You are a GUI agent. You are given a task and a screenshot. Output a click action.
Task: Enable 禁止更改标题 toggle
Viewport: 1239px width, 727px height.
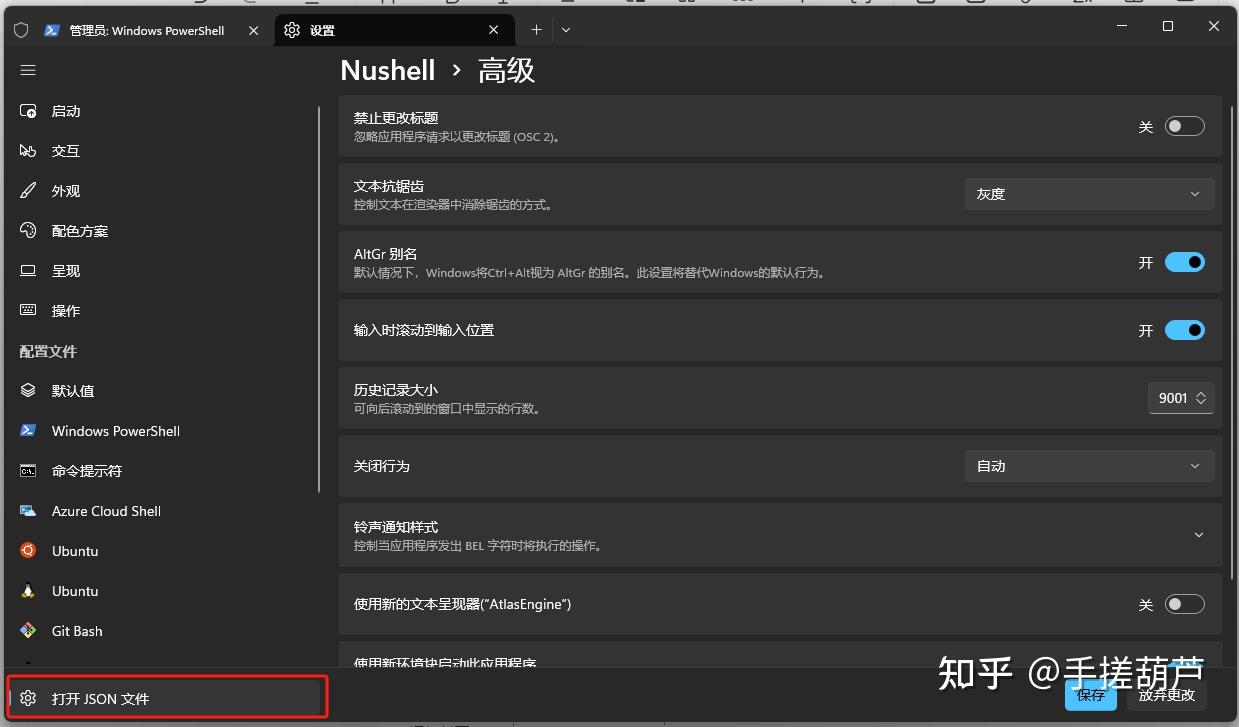point(1184,125)
